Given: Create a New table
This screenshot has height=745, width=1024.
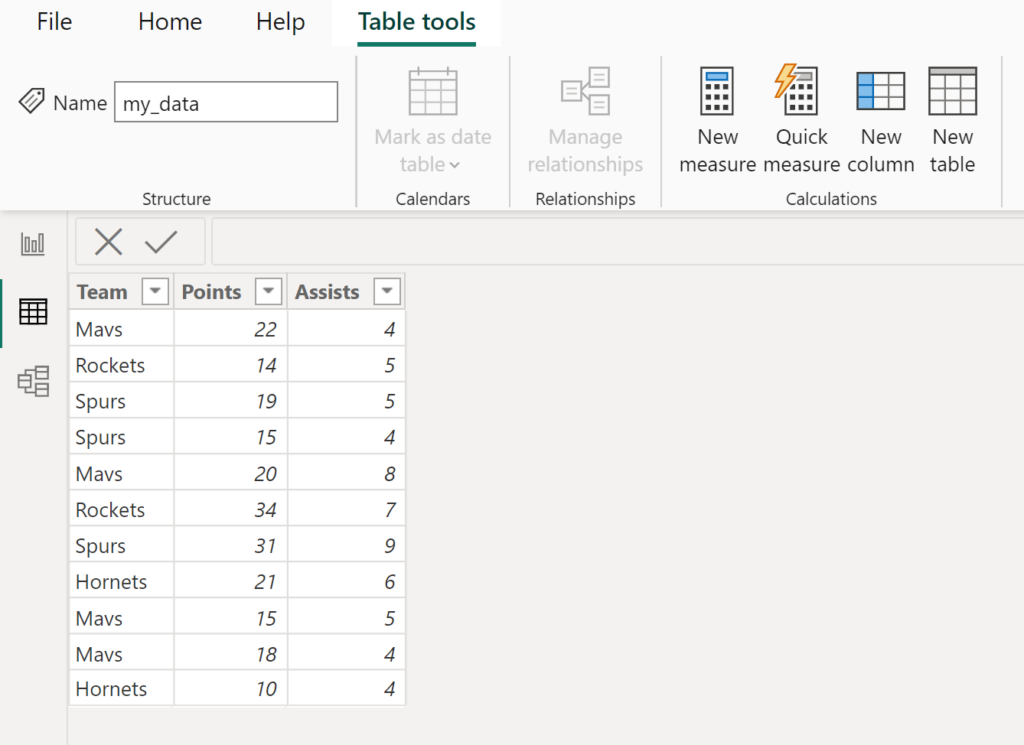Looking at the screenshot, I should pyautogui.click(x=951, y=118).
